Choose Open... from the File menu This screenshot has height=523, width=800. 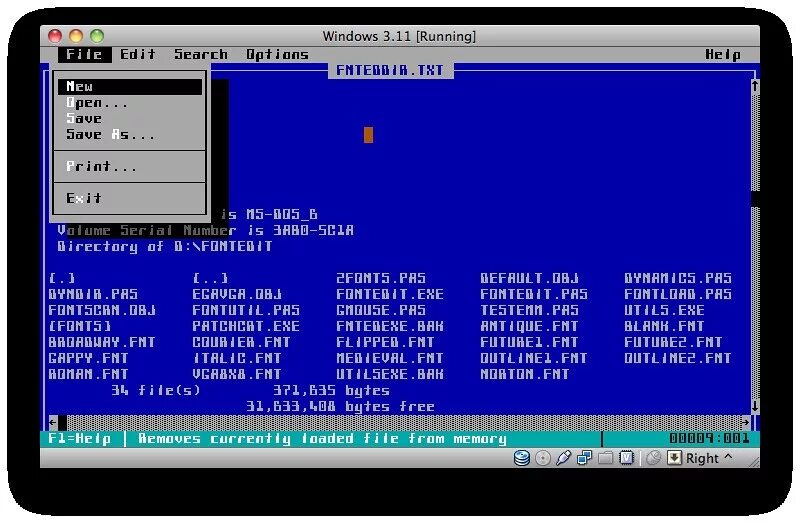point(130,103)
